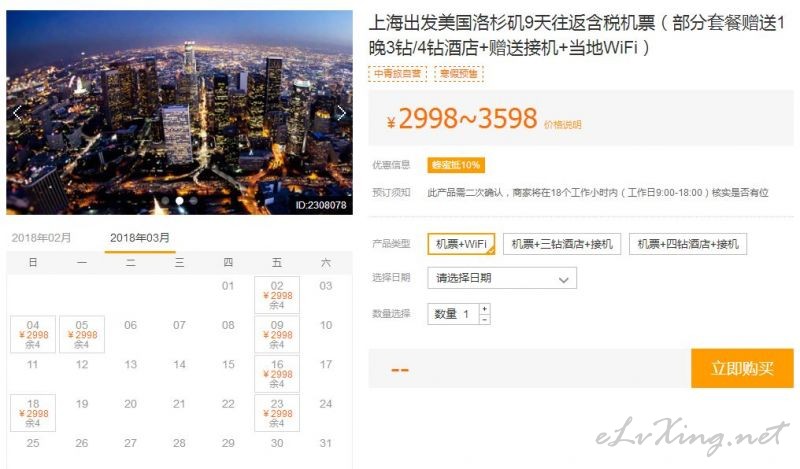Image resolution: width=800 pixels, height=469 pixels.
Task: Open the 价格说明 price explanation link
Action: [x=563, y=125]
